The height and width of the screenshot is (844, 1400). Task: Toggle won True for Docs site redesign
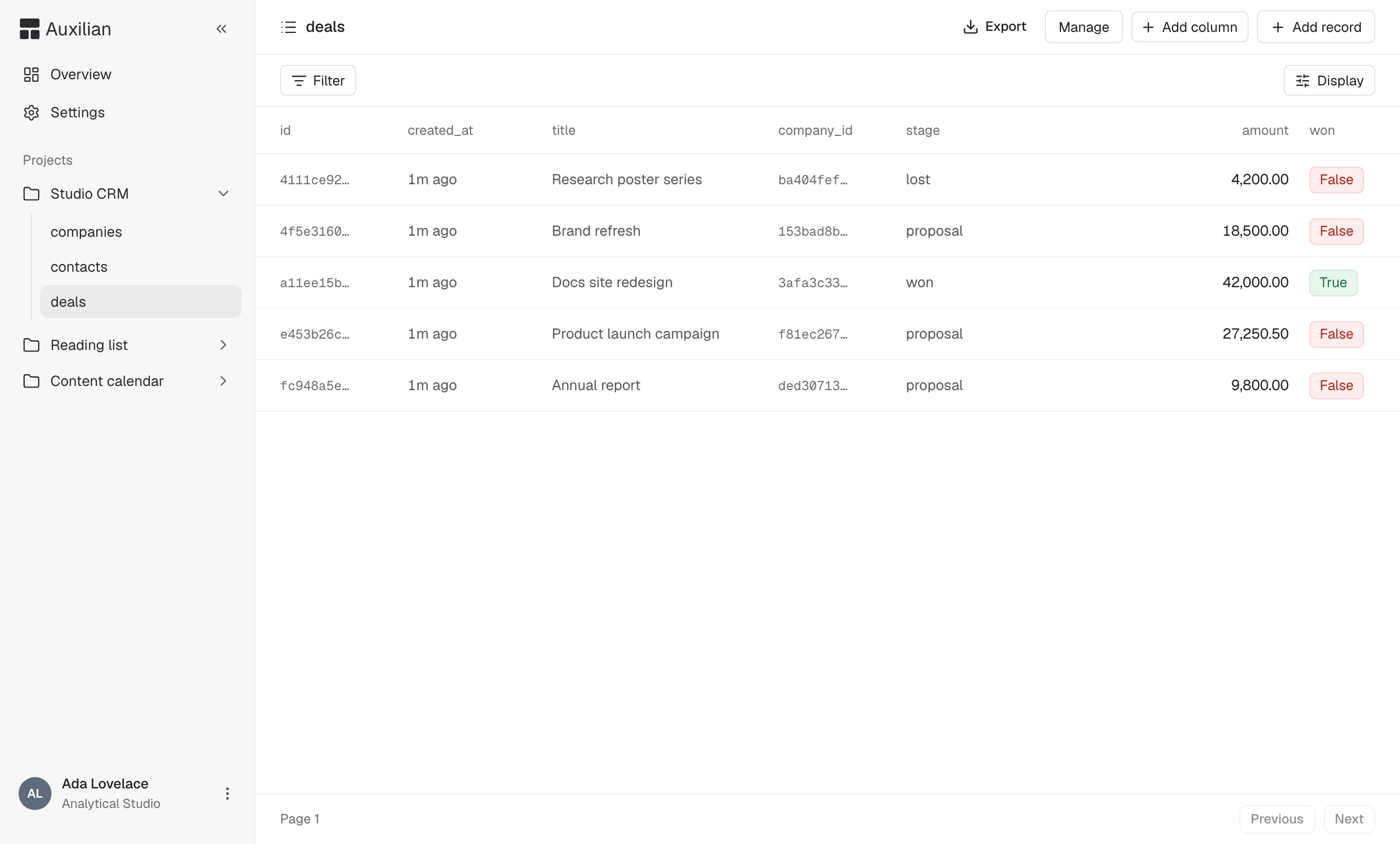pyautogui.click(x=1333, y=283)
